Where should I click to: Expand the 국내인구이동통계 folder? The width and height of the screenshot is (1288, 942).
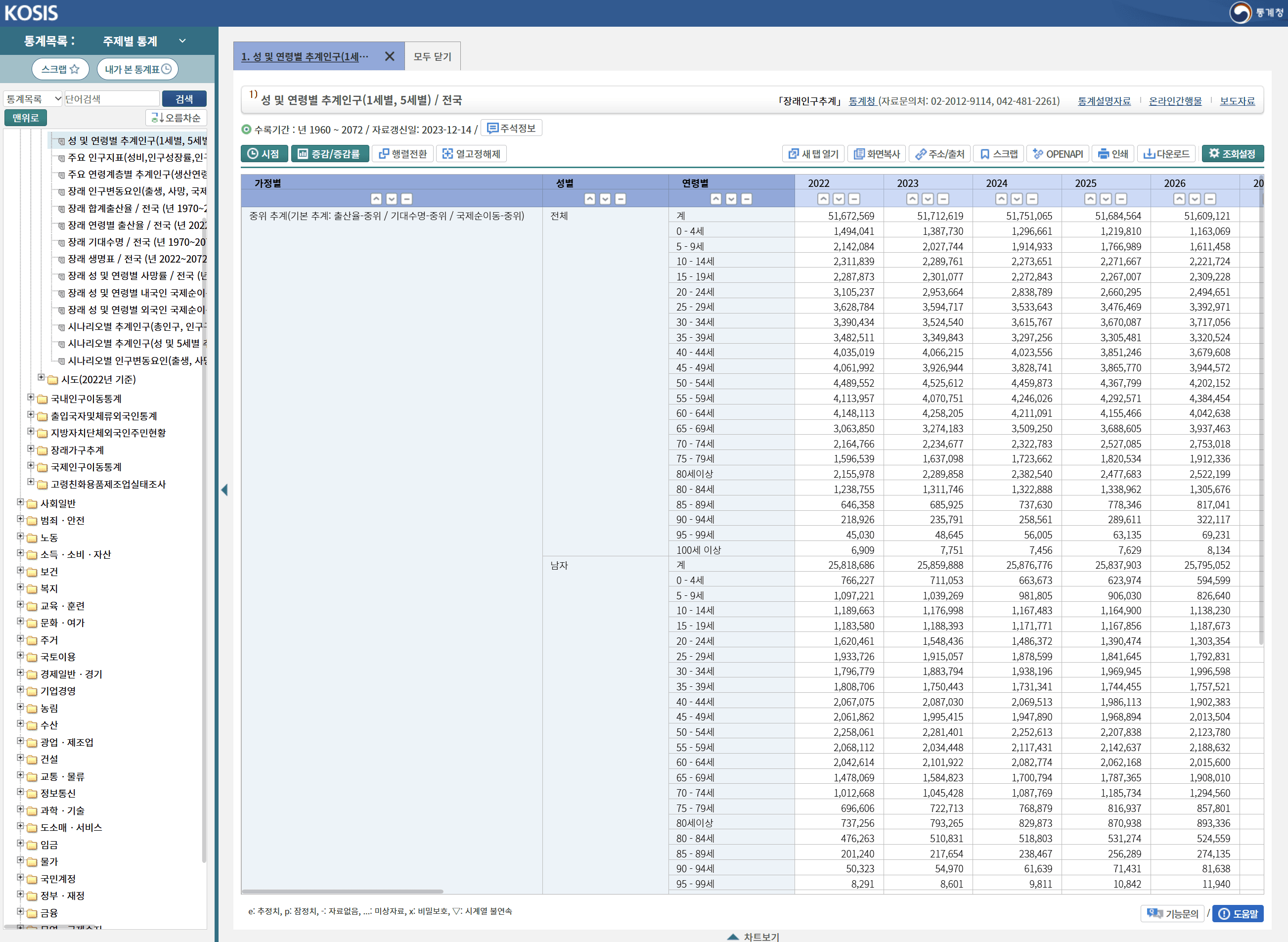pos(31,398)
